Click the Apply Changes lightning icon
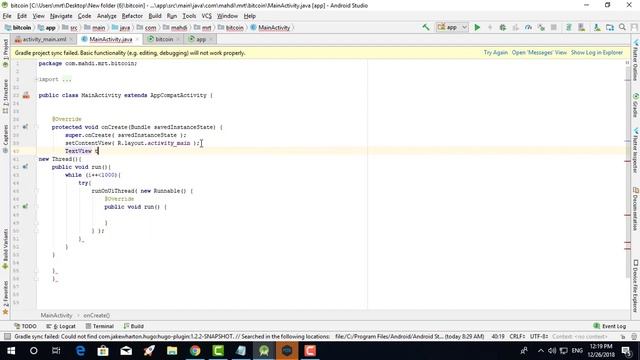Screen dimensions: 640x360 pos(490,27)
